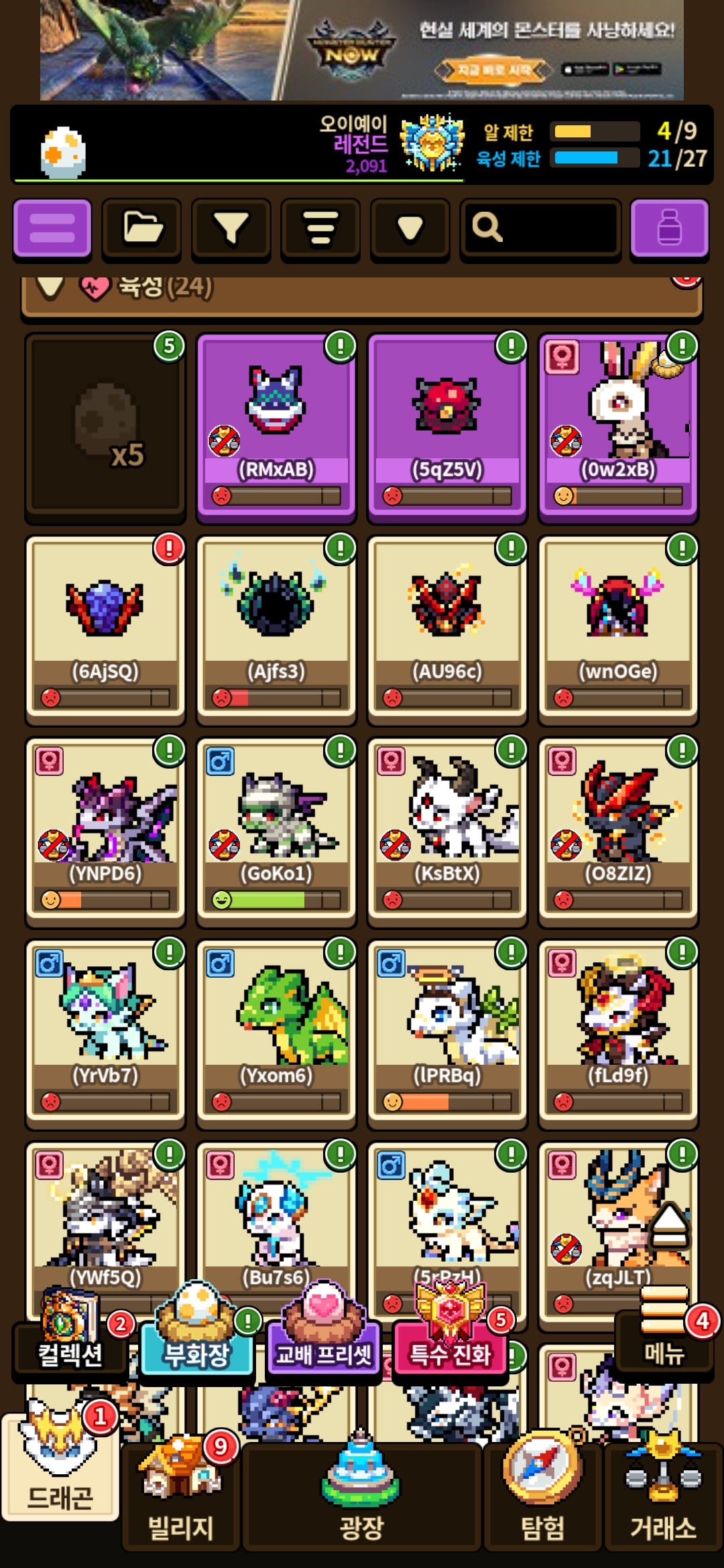Open the sort order icon
This screenshot has height=1568, width=724.
point(320,228)
